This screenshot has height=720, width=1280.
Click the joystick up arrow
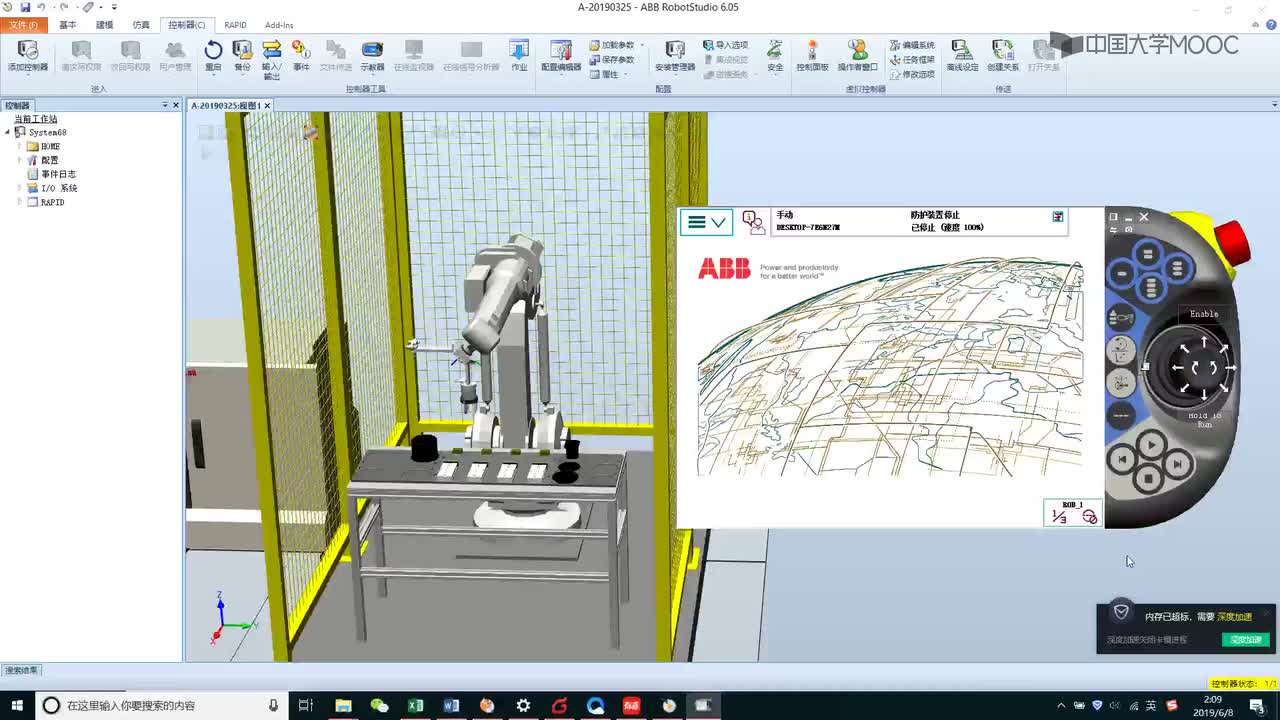[x=1204, y=341]
